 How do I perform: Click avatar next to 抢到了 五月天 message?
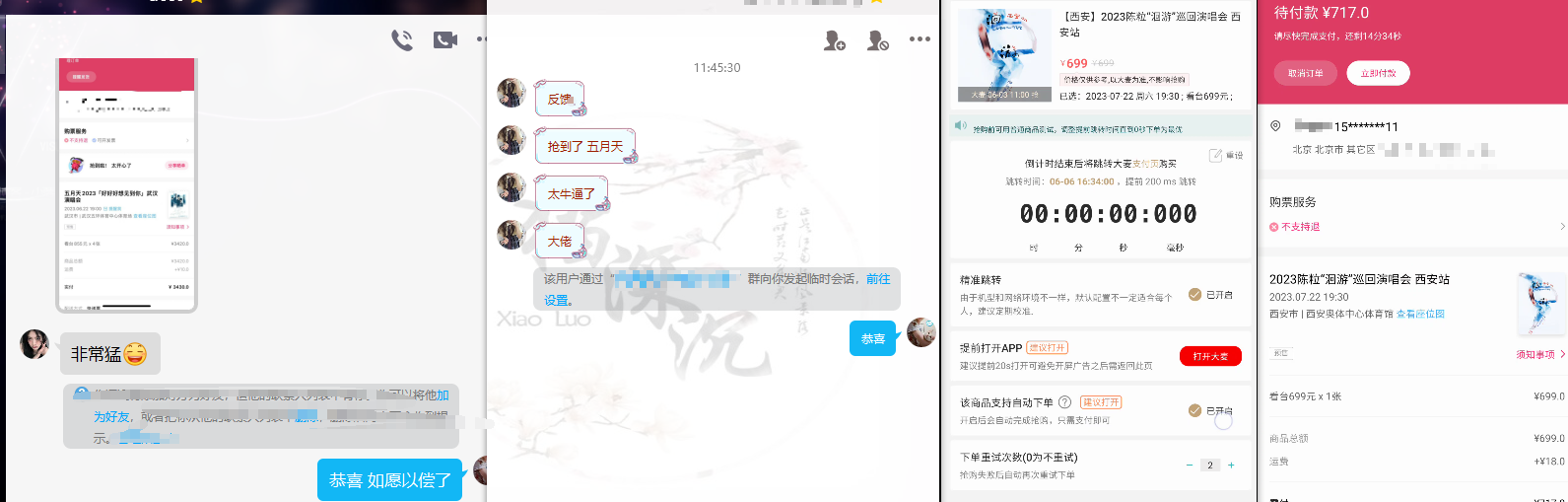tap(511, 140)
